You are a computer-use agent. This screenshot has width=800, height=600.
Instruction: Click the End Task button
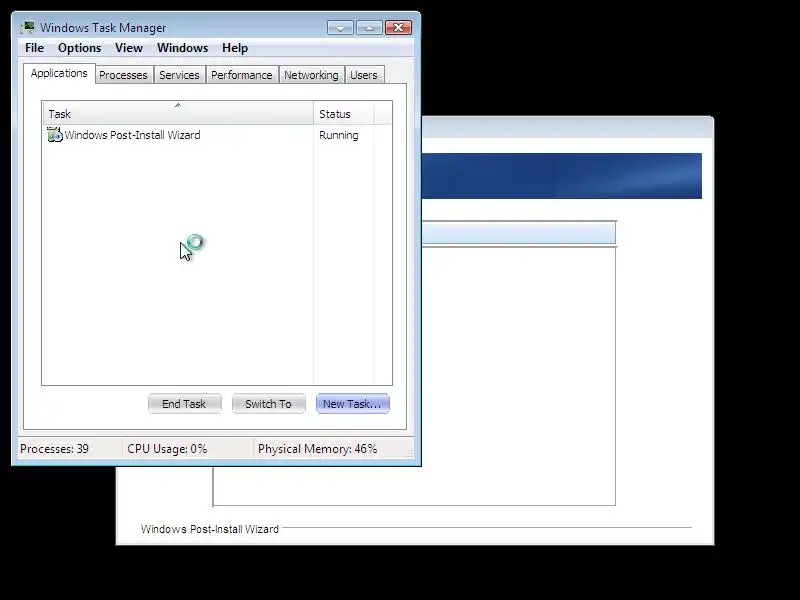point(184,404)
